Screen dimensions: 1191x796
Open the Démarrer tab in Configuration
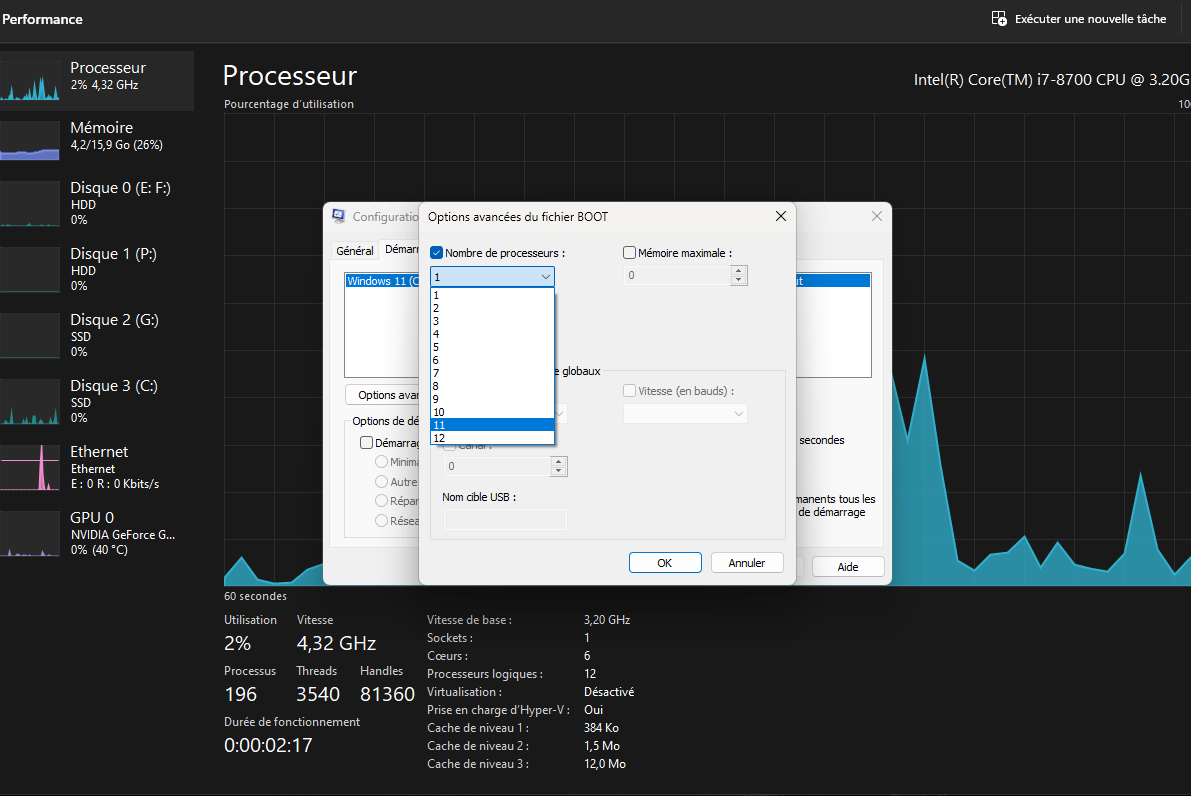tap(403, 250)
